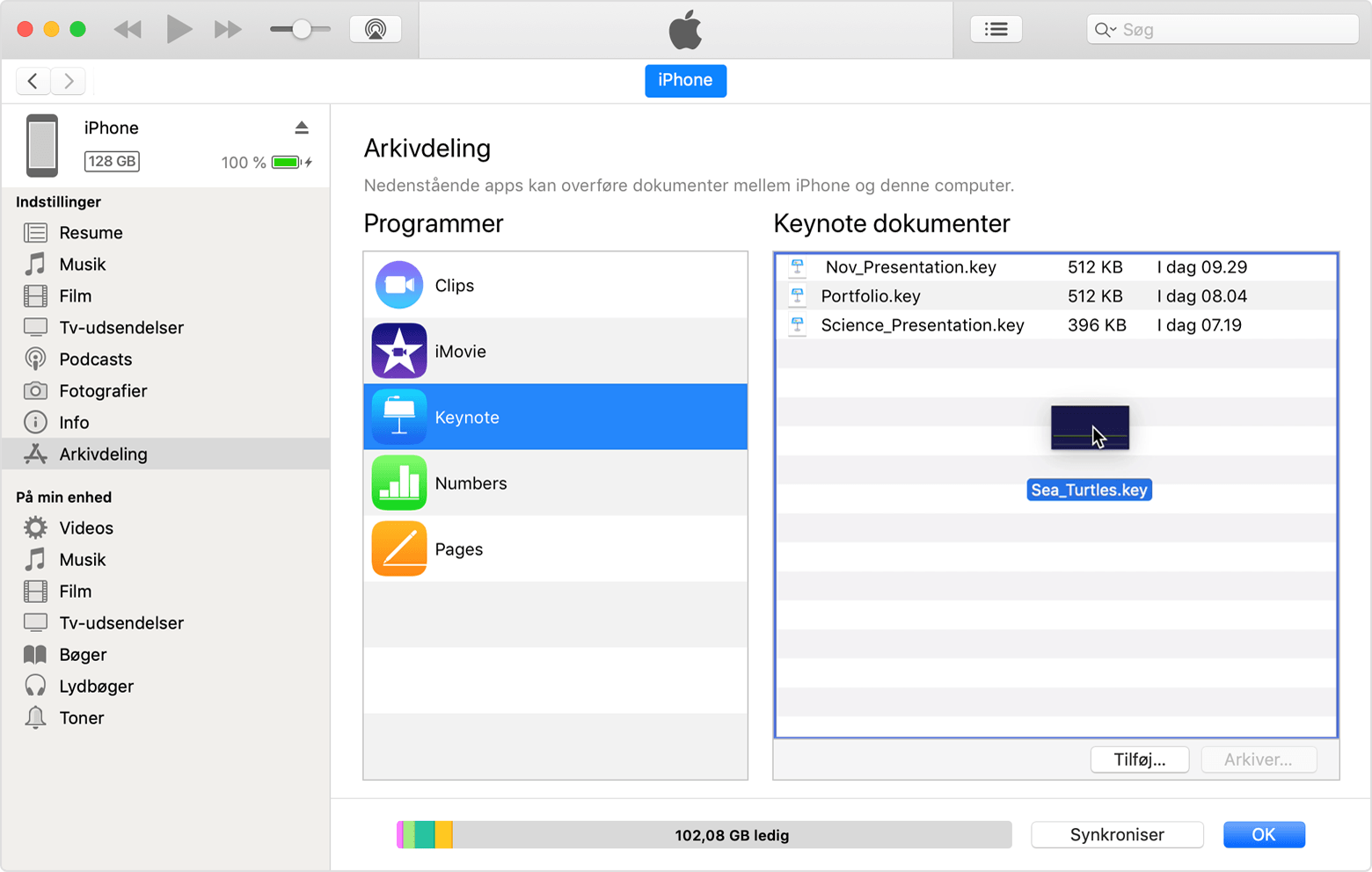1372x872 pixels.
Task: Open the iMovie app in Programmer list
Action: click(x=399, y=351)
